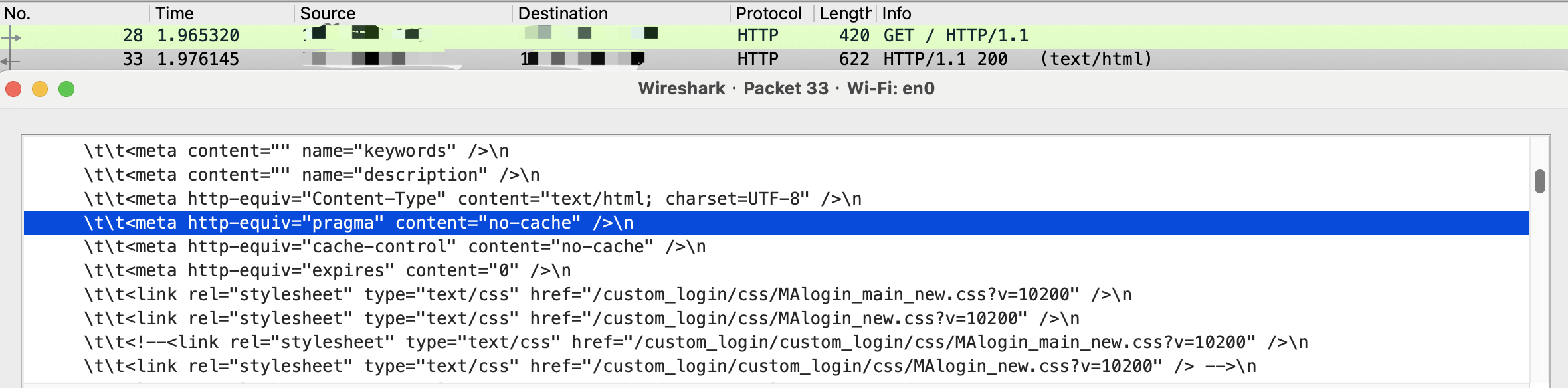Image resolution: width=1568 pixels, height=388 pixels.
Task: Click the Source column header
Action: point(328,13)
